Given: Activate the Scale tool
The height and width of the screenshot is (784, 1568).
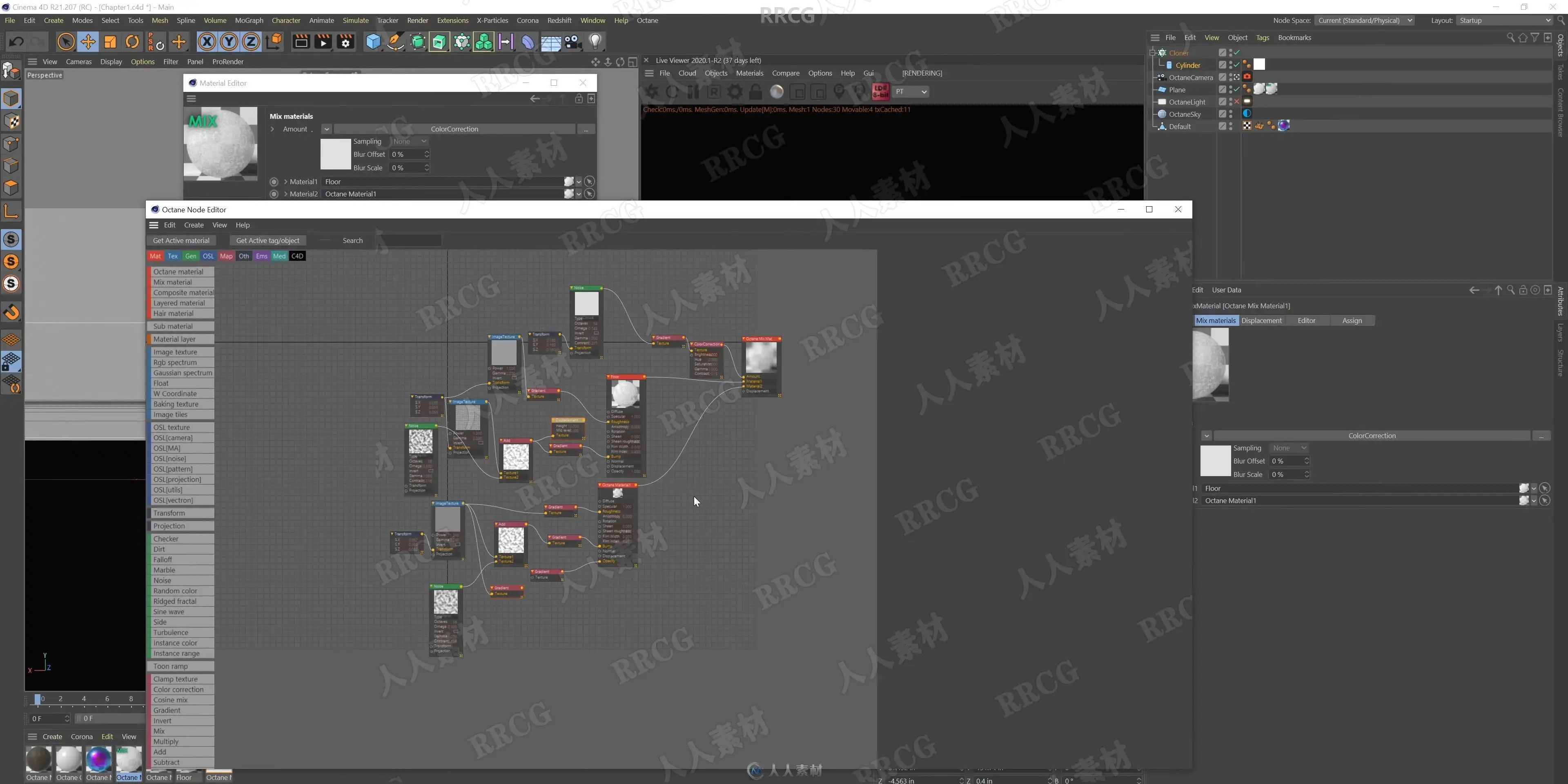Looking at the screenshot, I should (x=110, y=41).
